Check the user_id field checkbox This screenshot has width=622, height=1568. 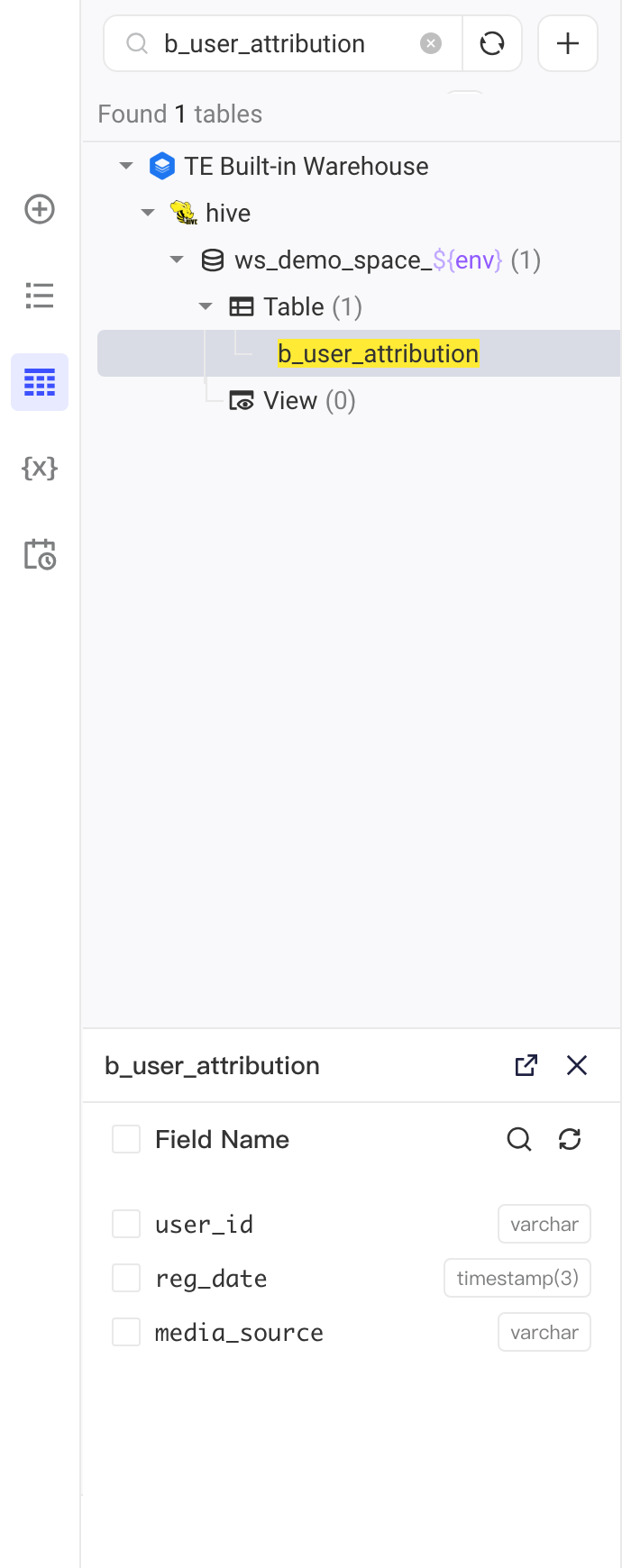(126, 1224)
